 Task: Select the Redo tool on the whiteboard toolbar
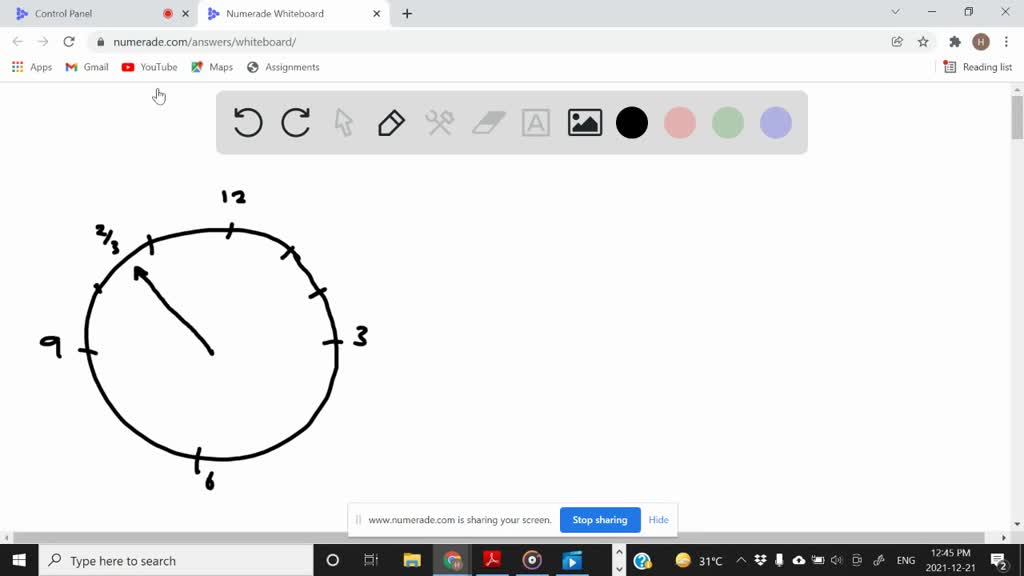click(295, 122)
